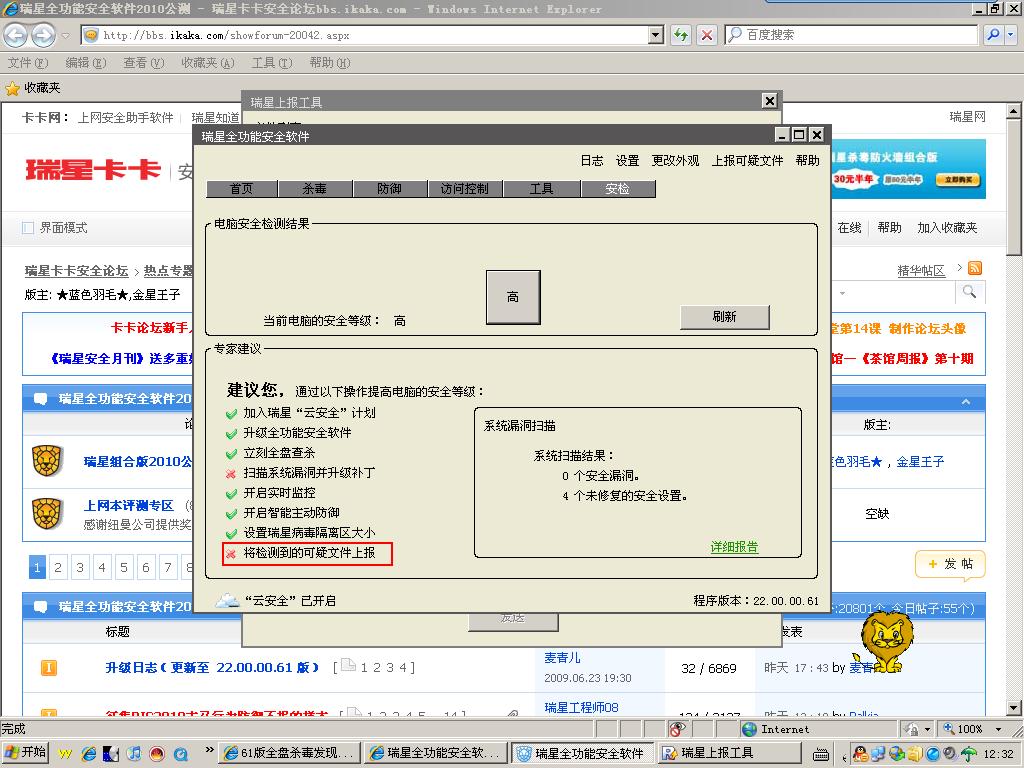
Task: Switch to the 杀毒 tab
Action: click(x=315, y=189)
